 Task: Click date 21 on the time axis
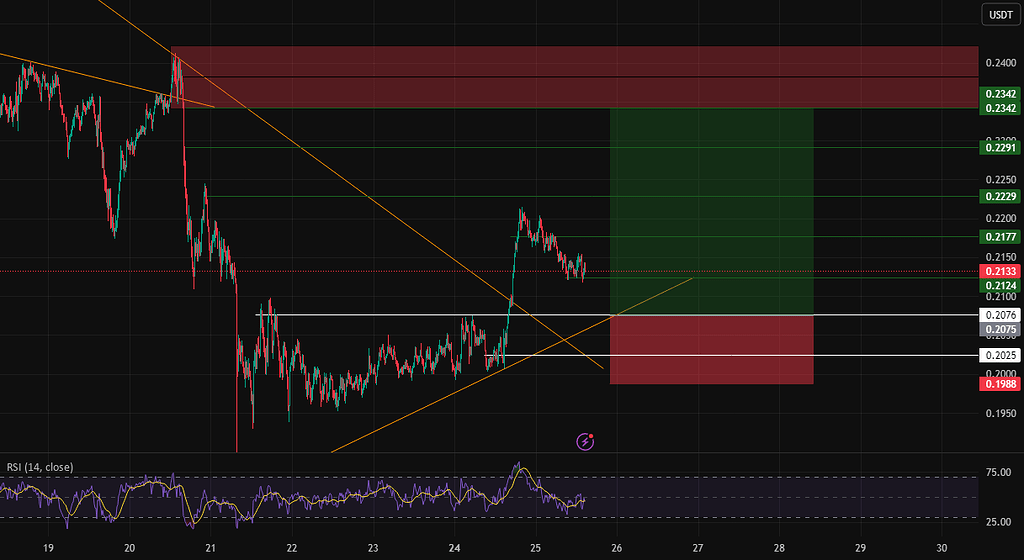(210, 548)
